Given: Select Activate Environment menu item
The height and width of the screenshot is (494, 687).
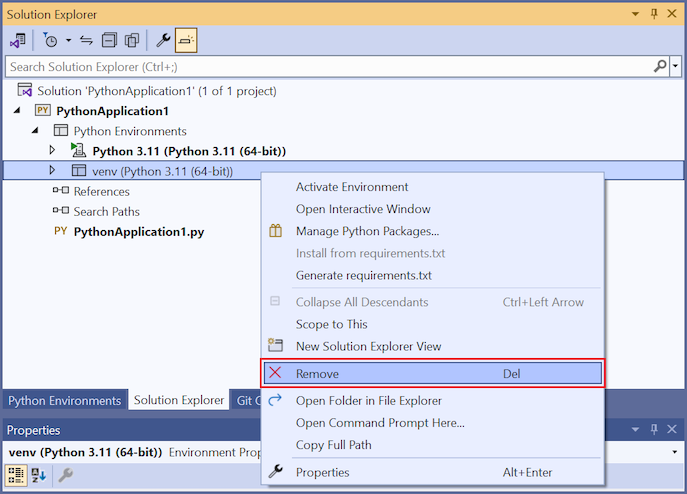Looking at the screenshot, I should (352, 187).
